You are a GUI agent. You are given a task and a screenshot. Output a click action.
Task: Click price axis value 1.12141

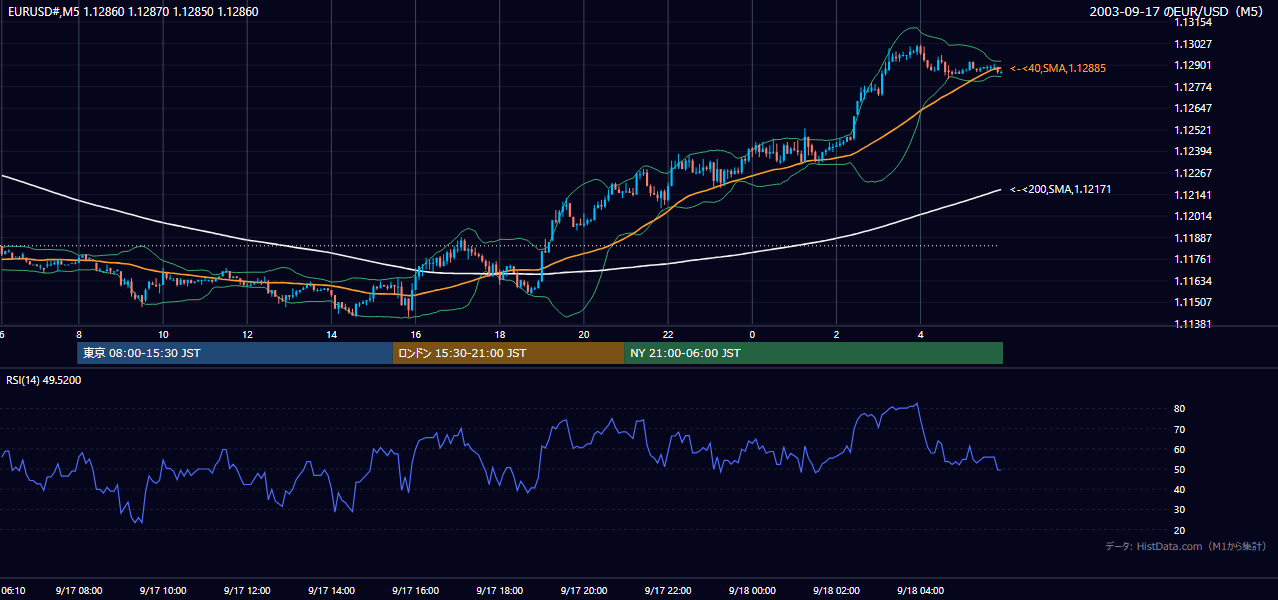[1192, 195]
